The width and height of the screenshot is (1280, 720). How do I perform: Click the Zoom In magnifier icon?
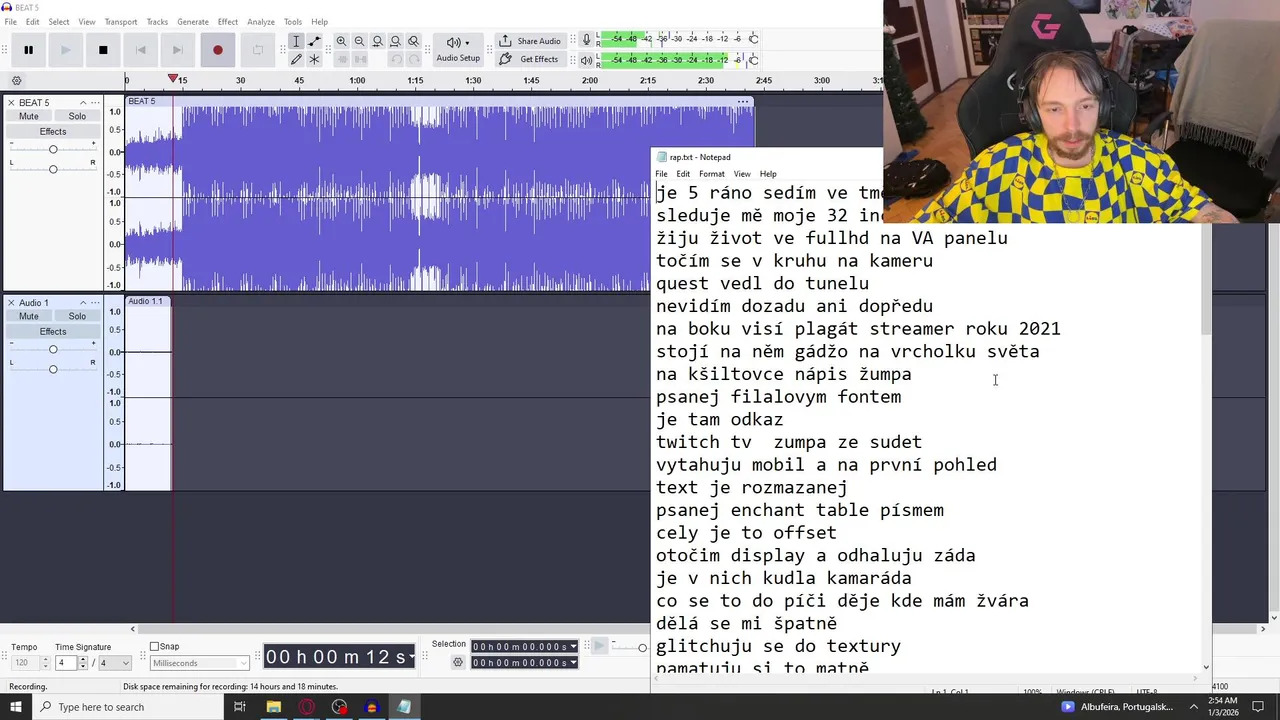tap(341, 41)
